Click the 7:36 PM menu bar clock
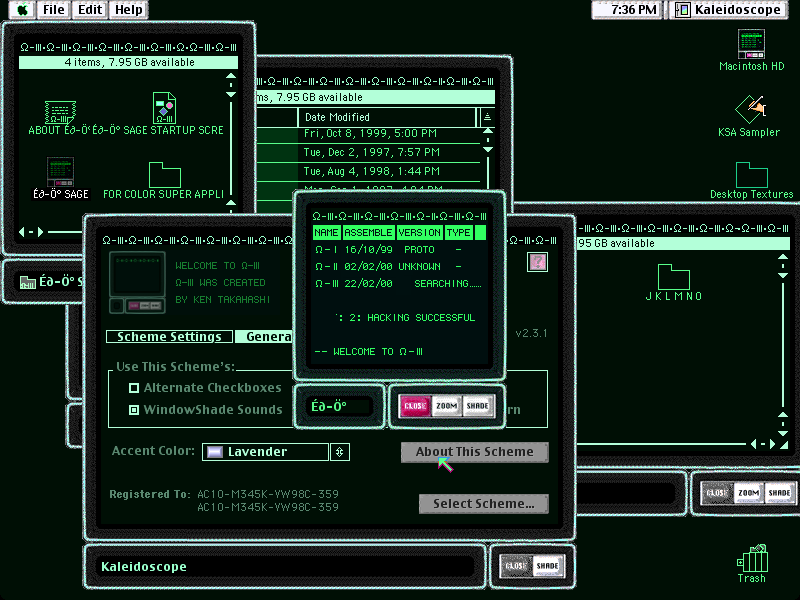The width and height of the screenshot is (800, 600). (x=628, y=10)
